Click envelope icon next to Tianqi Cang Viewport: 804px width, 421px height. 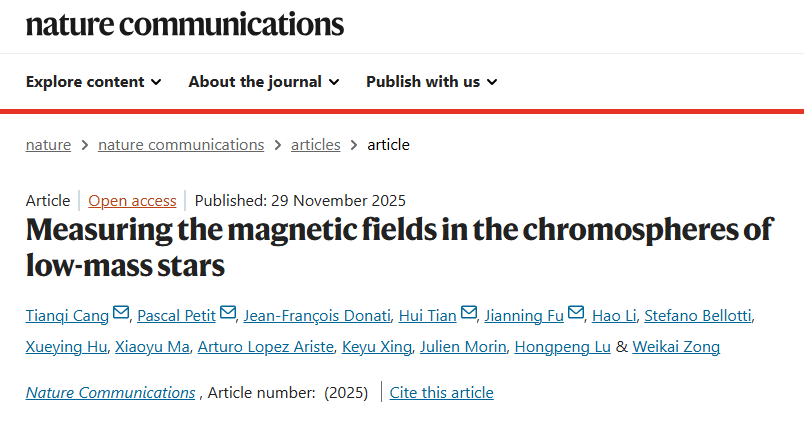tap(121, 314)
